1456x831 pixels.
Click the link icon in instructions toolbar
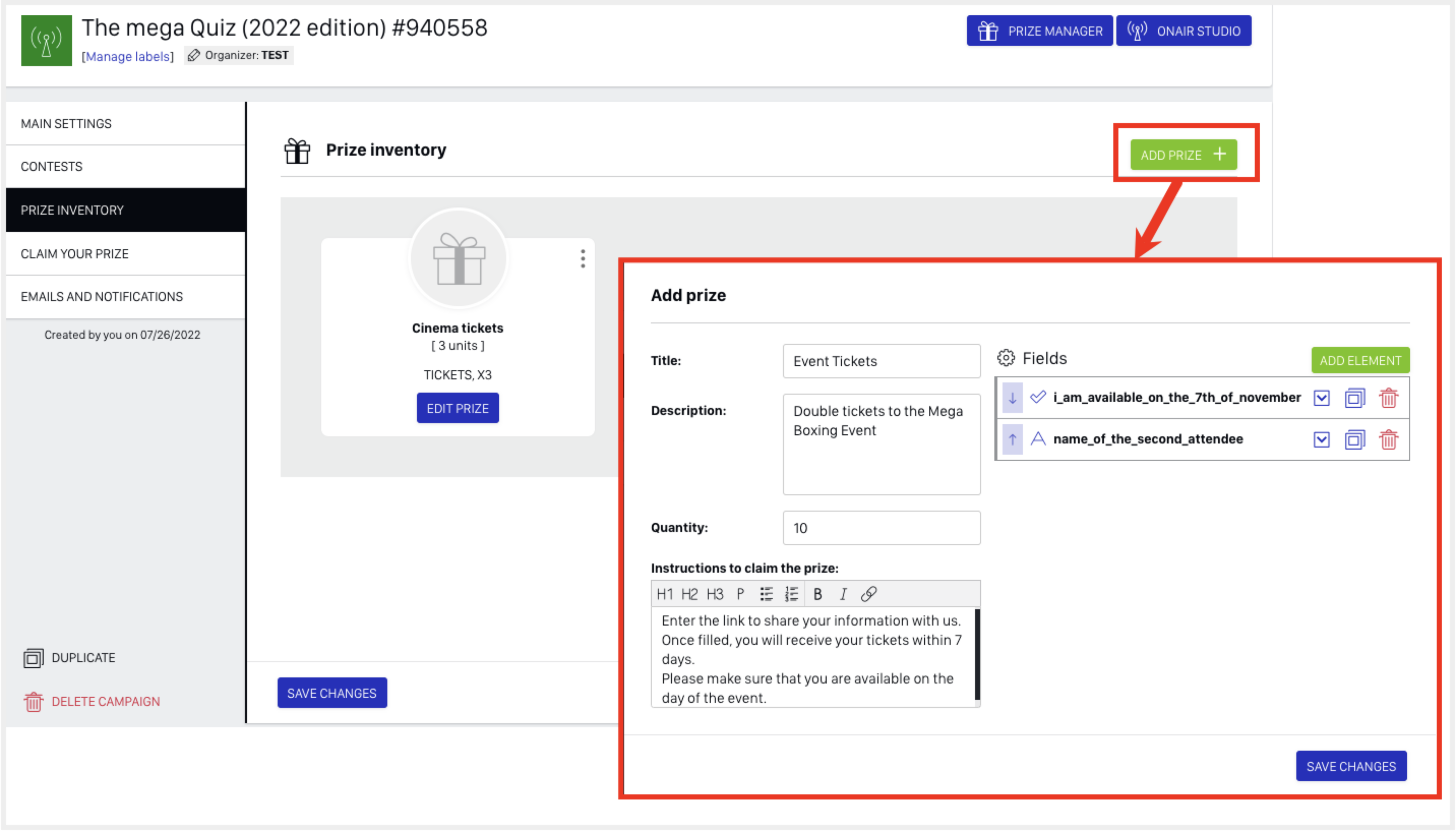click(x=868, y=594)
